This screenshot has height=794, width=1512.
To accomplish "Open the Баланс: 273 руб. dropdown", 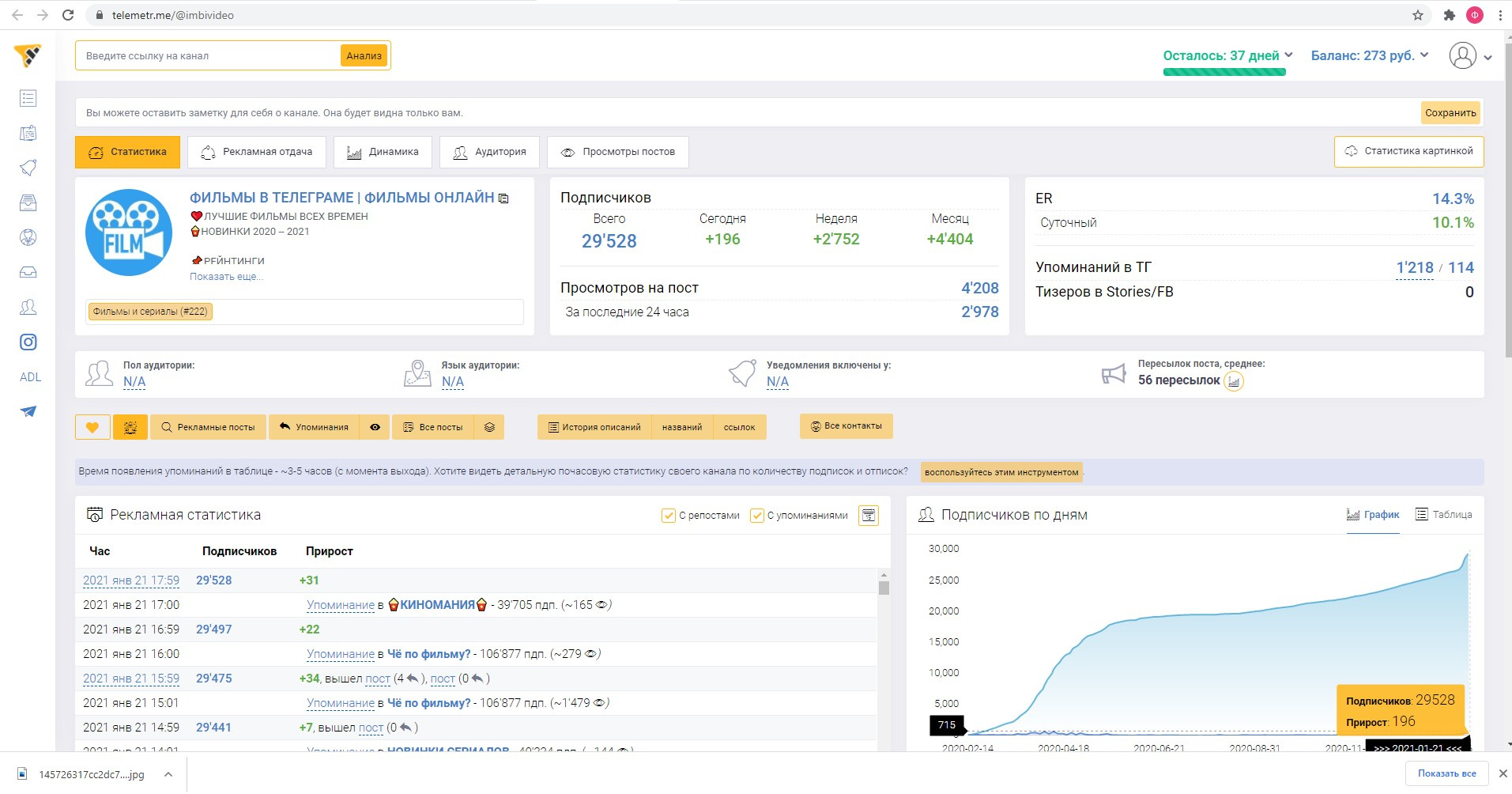I will coord(1369,55).
